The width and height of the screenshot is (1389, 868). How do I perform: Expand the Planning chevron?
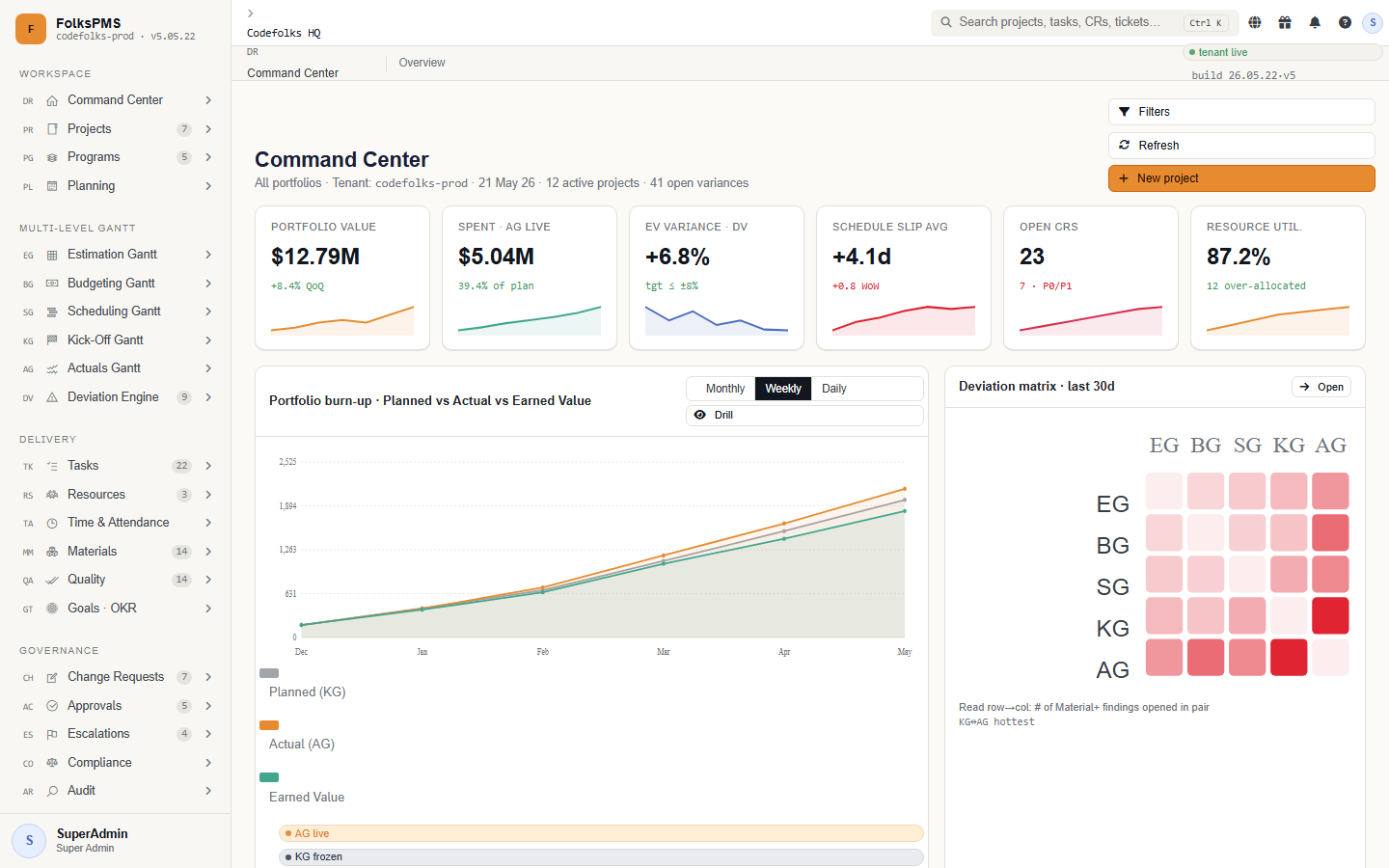point(208,186)
